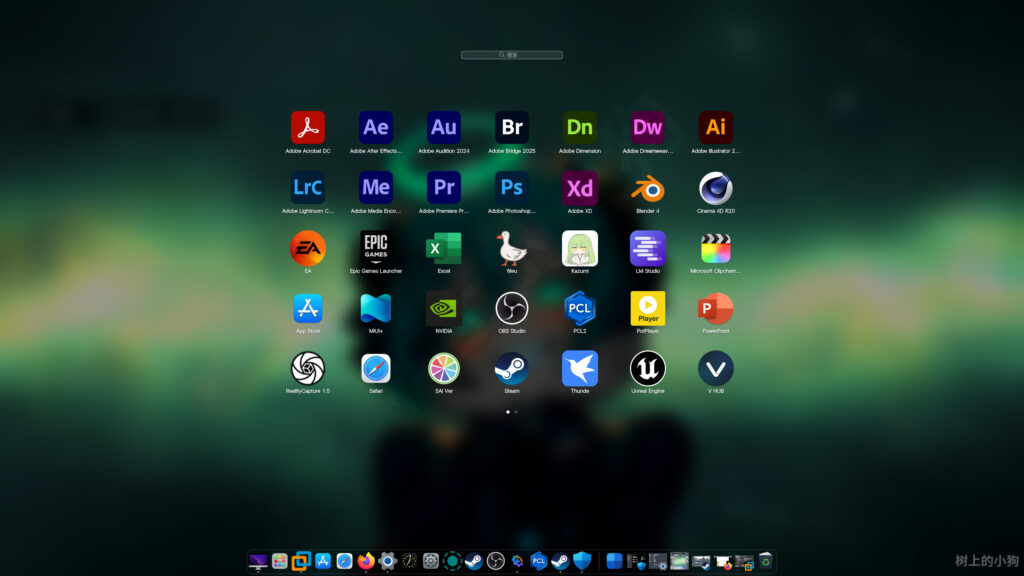1024x576 pixels.
Task: Open Microsoft Clipchamp
Action: tap(715, 248)
